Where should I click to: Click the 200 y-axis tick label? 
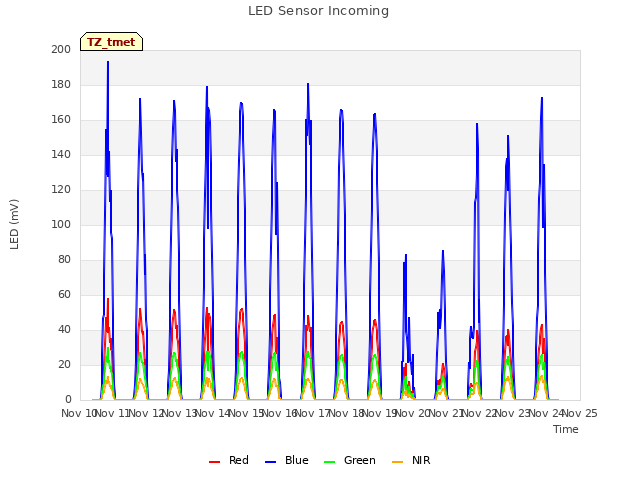(61, 49)
